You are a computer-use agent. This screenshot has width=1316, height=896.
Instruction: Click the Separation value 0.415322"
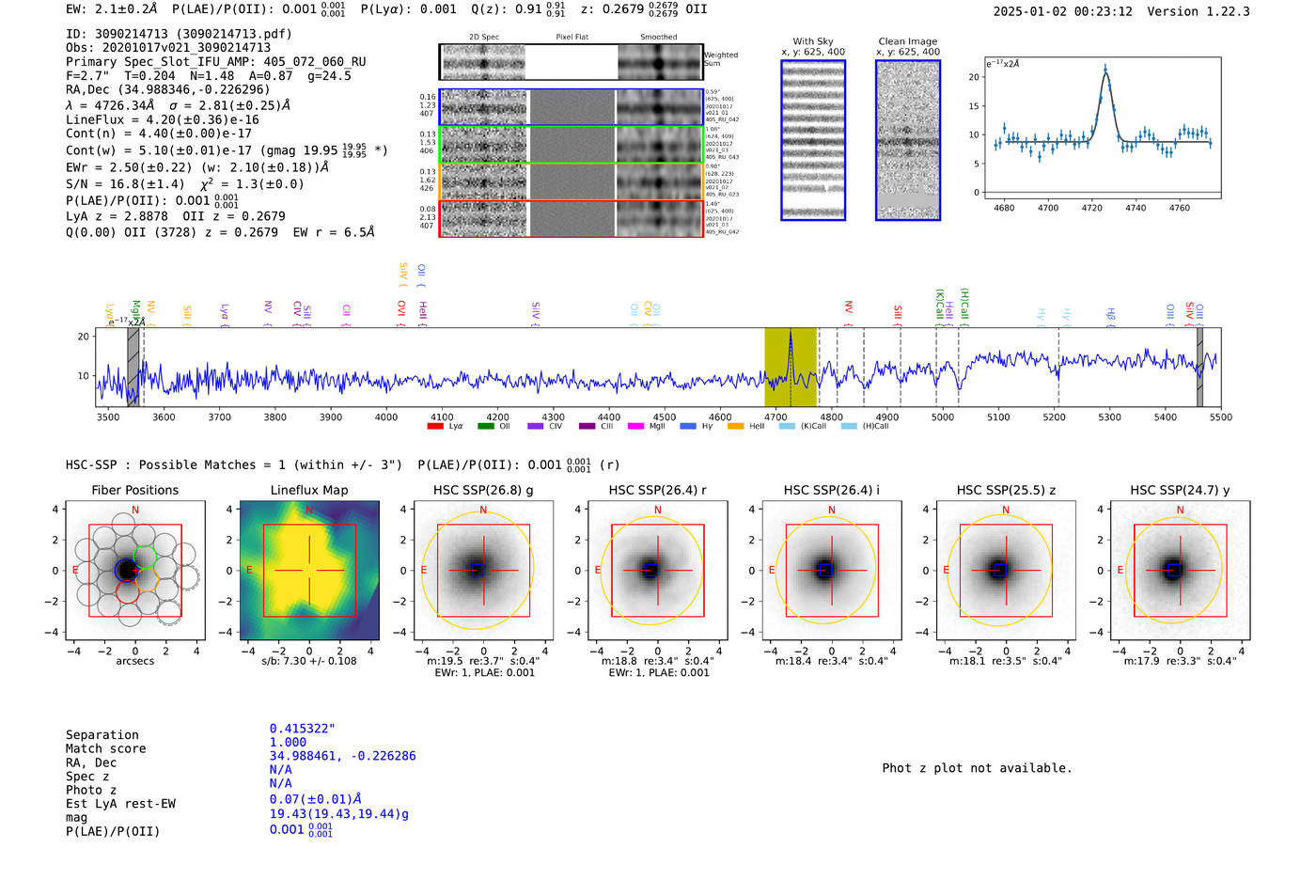point(303,729)
